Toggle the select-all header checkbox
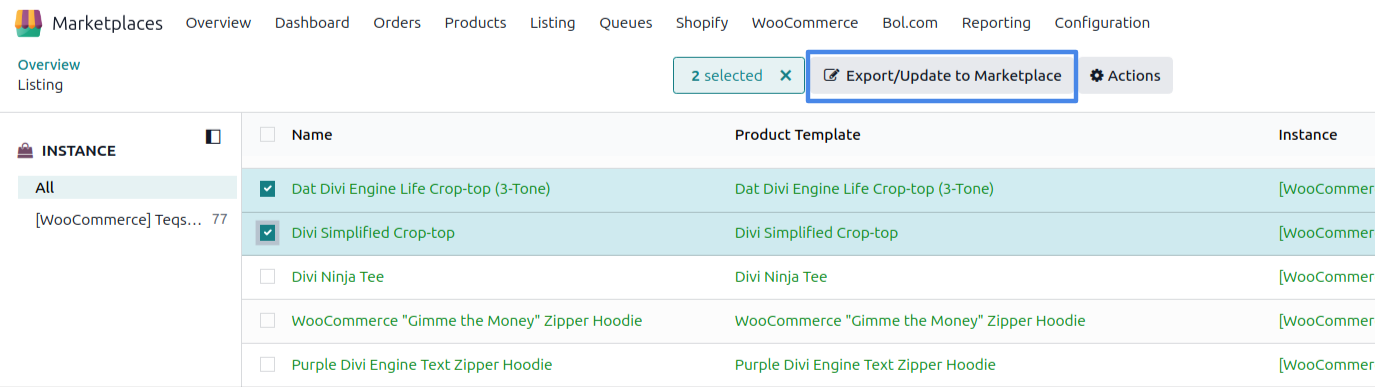The height and width of the screenshot is (387, 1375). coord(267,134)
